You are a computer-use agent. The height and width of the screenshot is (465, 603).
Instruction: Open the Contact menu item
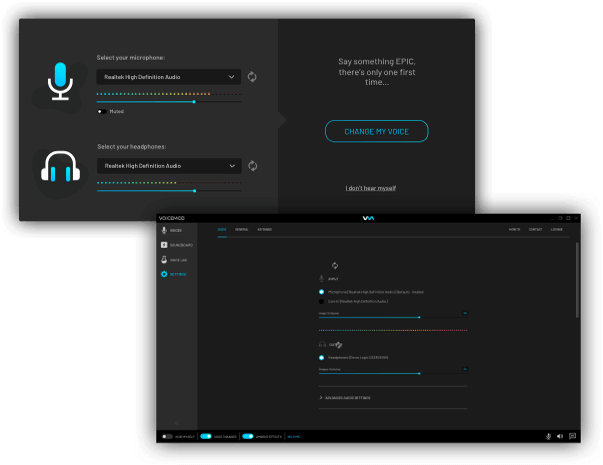point(535,230)
